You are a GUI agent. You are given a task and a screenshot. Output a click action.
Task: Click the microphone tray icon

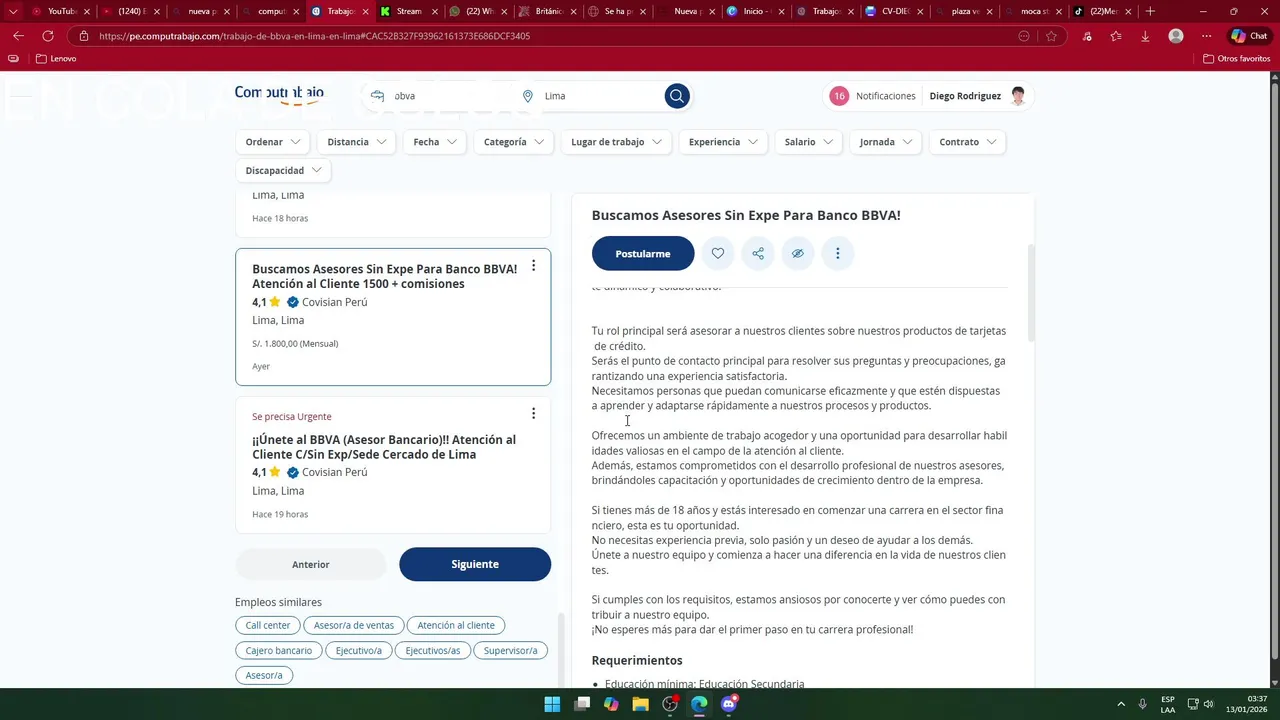(1142, 704)
